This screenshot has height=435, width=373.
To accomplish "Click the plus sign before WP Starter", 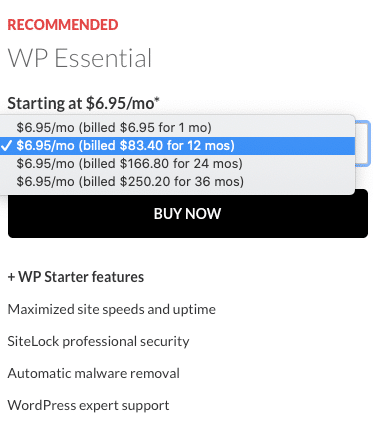I will pos(11,277).
